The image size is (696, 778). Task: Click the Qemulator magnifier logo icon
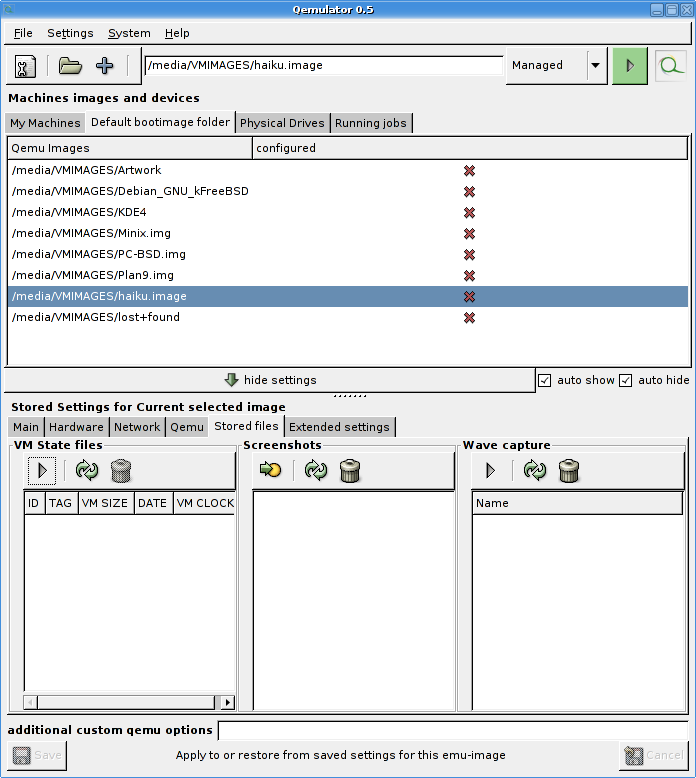coord(671,65)
